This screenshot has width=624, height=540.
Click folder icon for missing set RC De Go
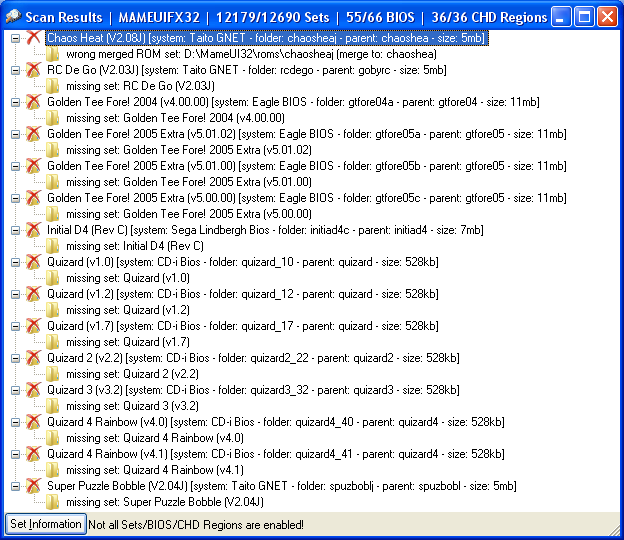point(53,86)
